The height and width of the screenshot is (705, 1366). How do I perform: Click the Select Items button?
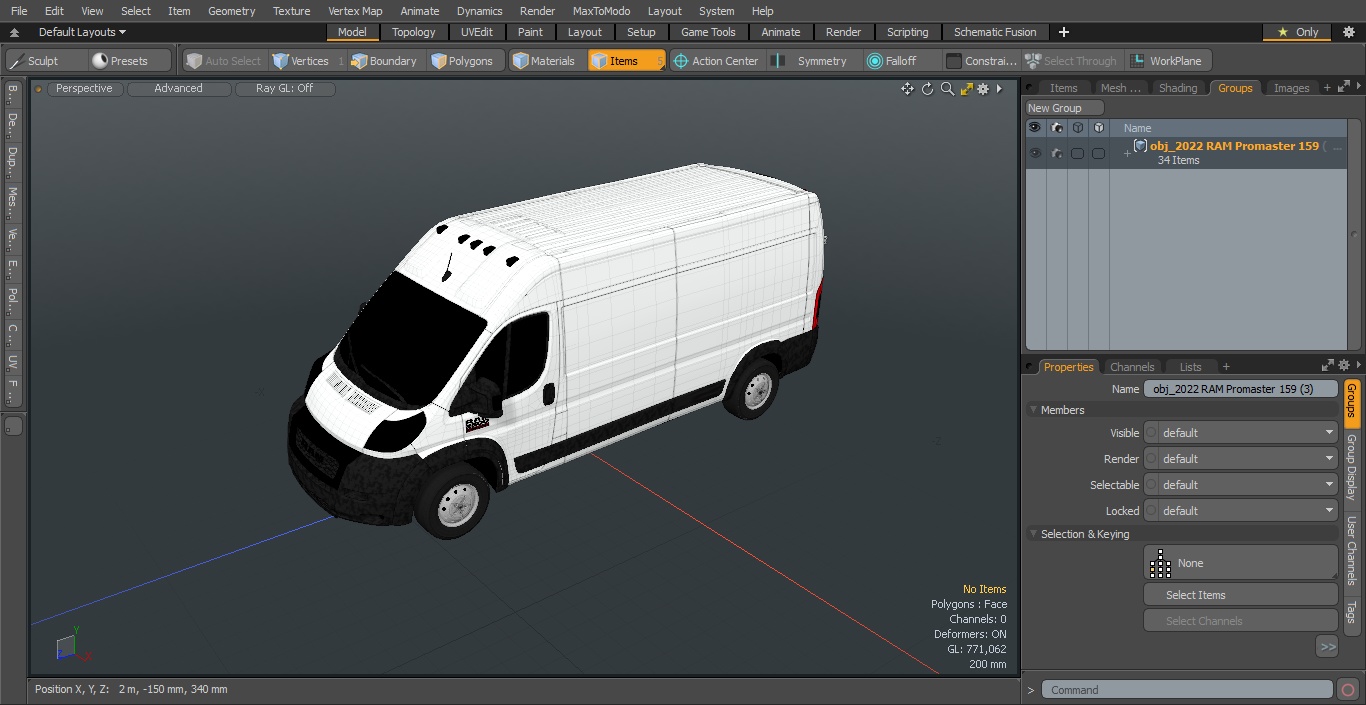click(x=1240, y=595)
